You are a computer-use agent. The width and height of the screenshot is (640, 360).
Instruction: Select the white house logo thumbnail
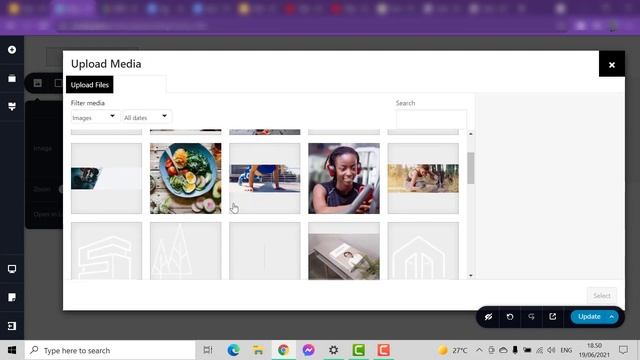[x=423, y=251]
